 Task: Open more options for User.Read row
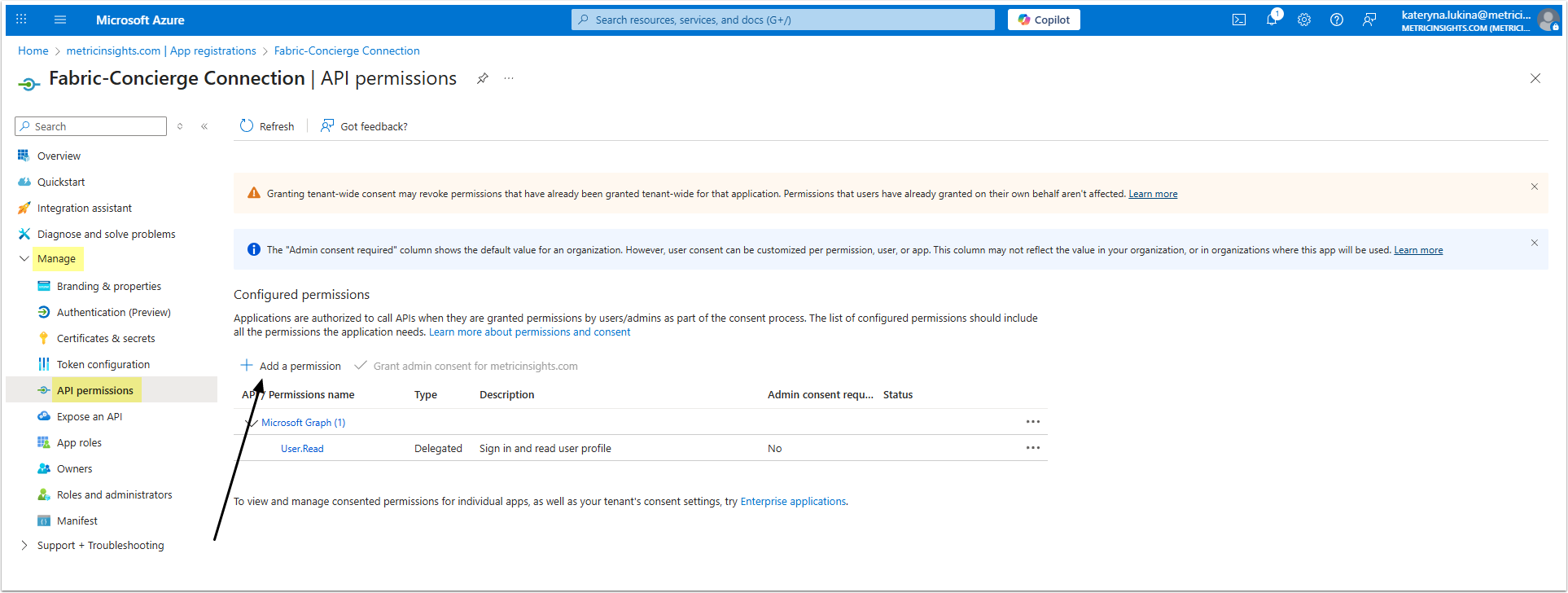(x=1032, y=448)
